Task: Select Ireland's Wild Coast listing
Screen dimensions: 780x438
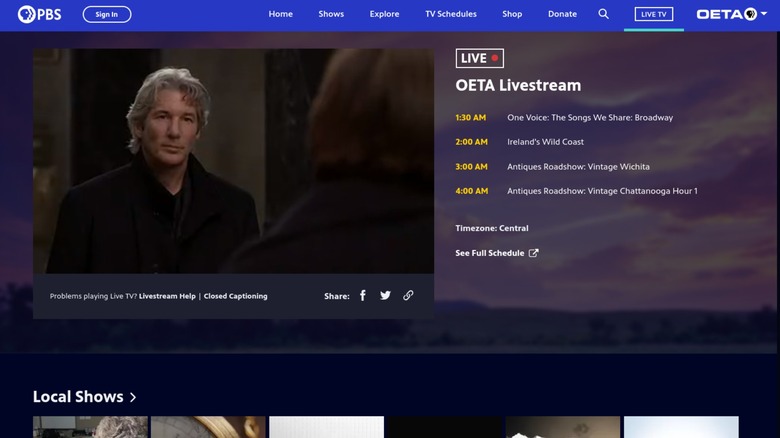Action: pyautogui.click(x=545, y=142)
